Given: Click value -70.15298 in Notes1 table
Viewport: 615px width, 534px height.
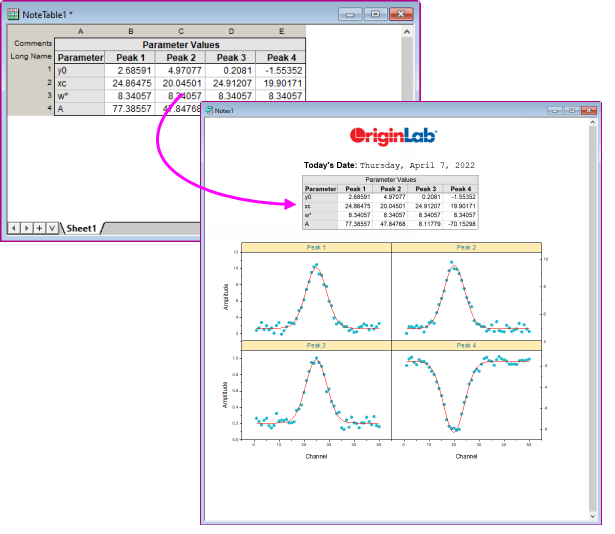Looking at the screenshot, I should tap(461, 224).
